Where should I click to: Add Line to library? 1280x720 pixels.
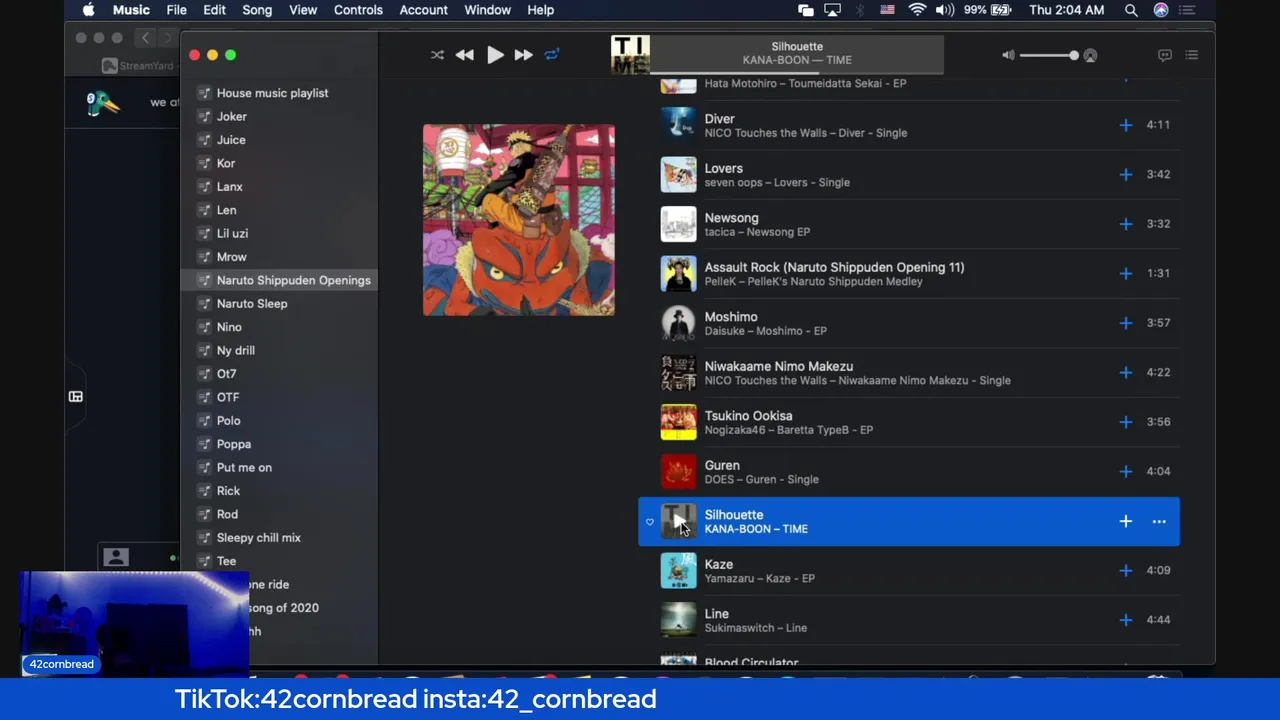[1126, 620]
